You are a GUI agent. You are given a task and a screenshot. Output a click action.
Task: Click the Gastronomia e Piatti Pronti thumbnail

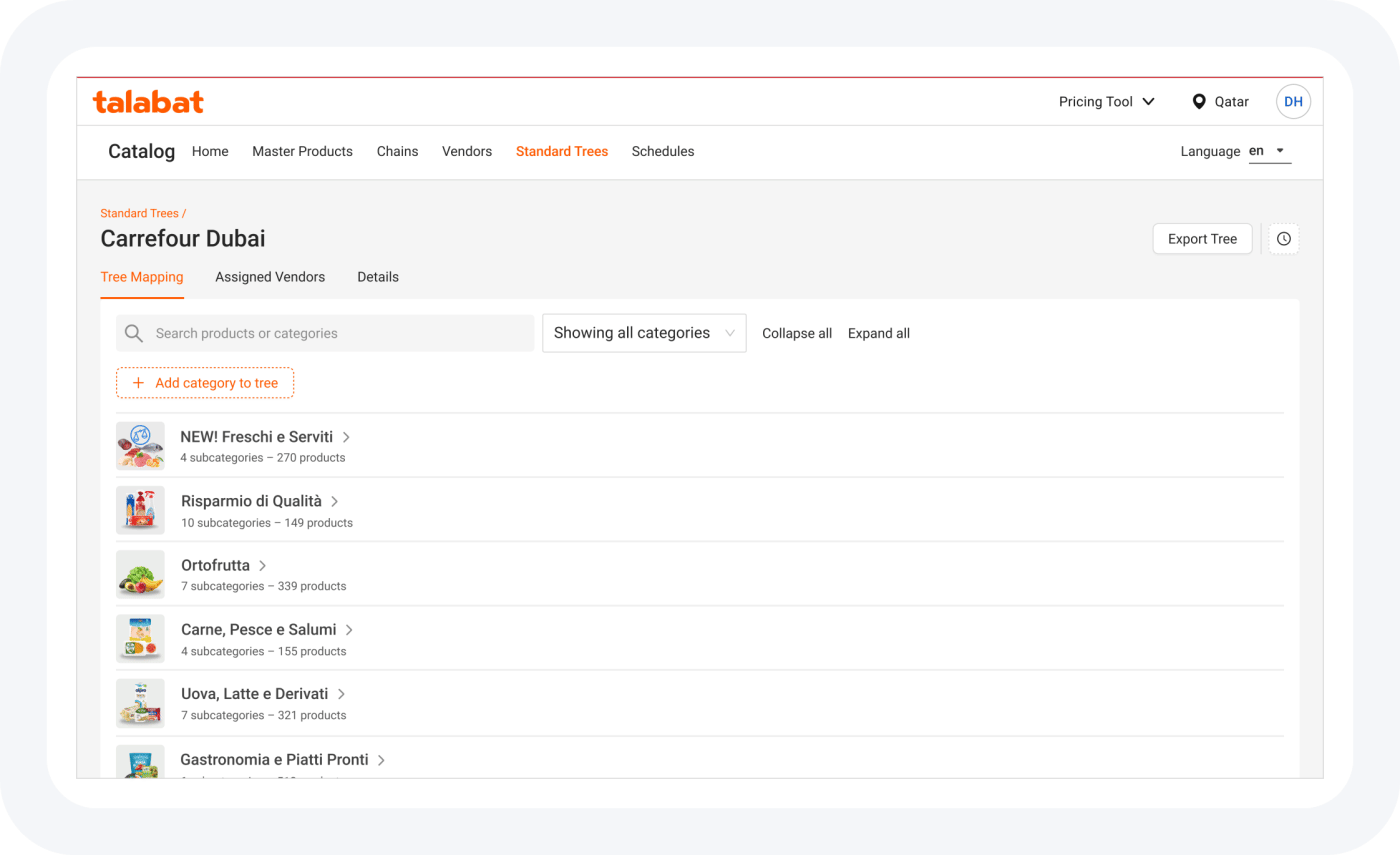point(140,761)
